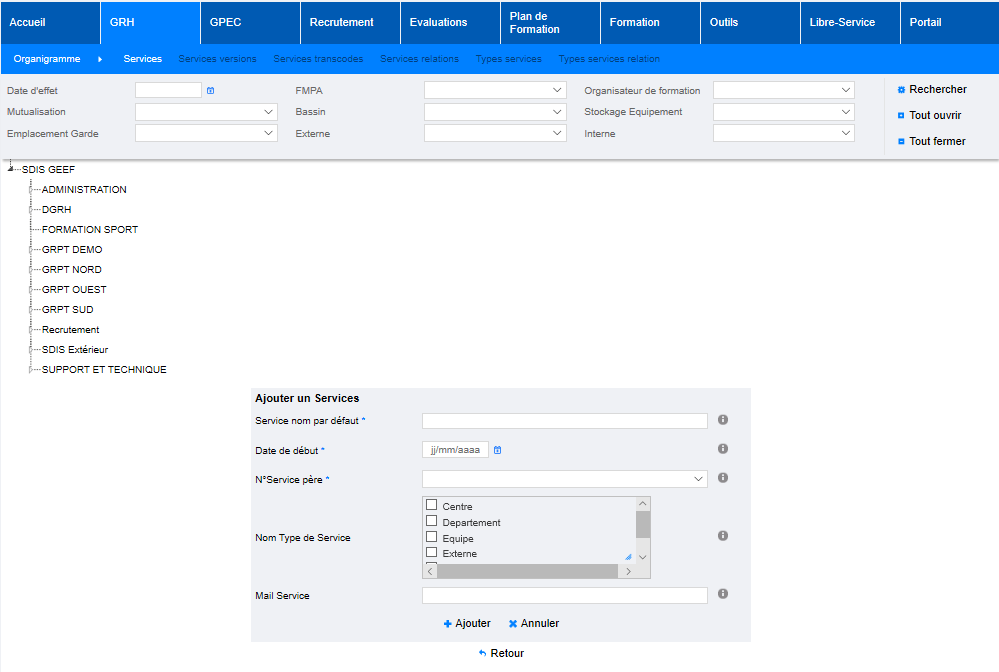Click info icon for Mail Service
The height and width of the screenshot is (672, 999).
click(723, 594)
